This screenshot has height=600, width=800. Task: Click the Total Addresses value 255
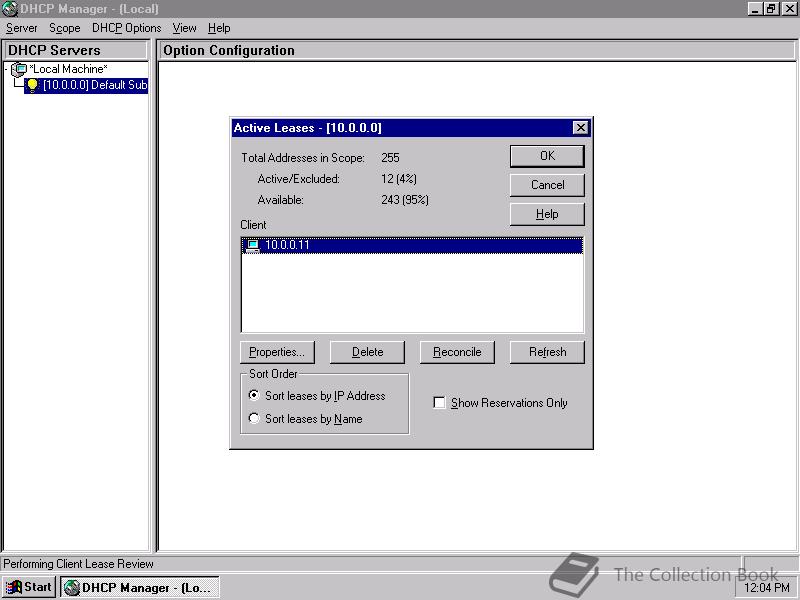390,158
